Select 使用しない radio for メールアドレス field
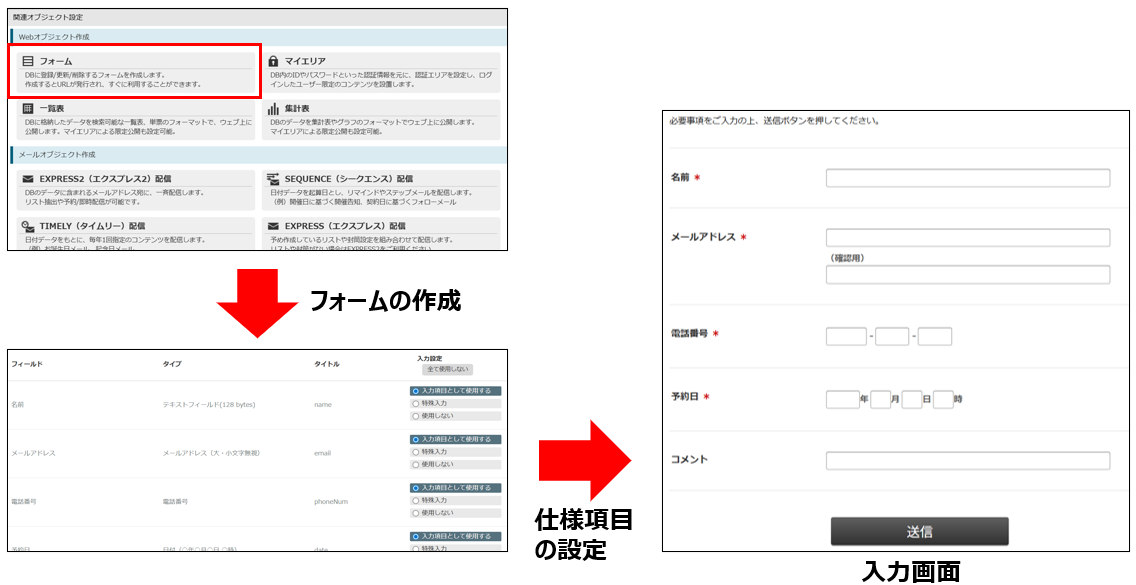 [416, 464]
